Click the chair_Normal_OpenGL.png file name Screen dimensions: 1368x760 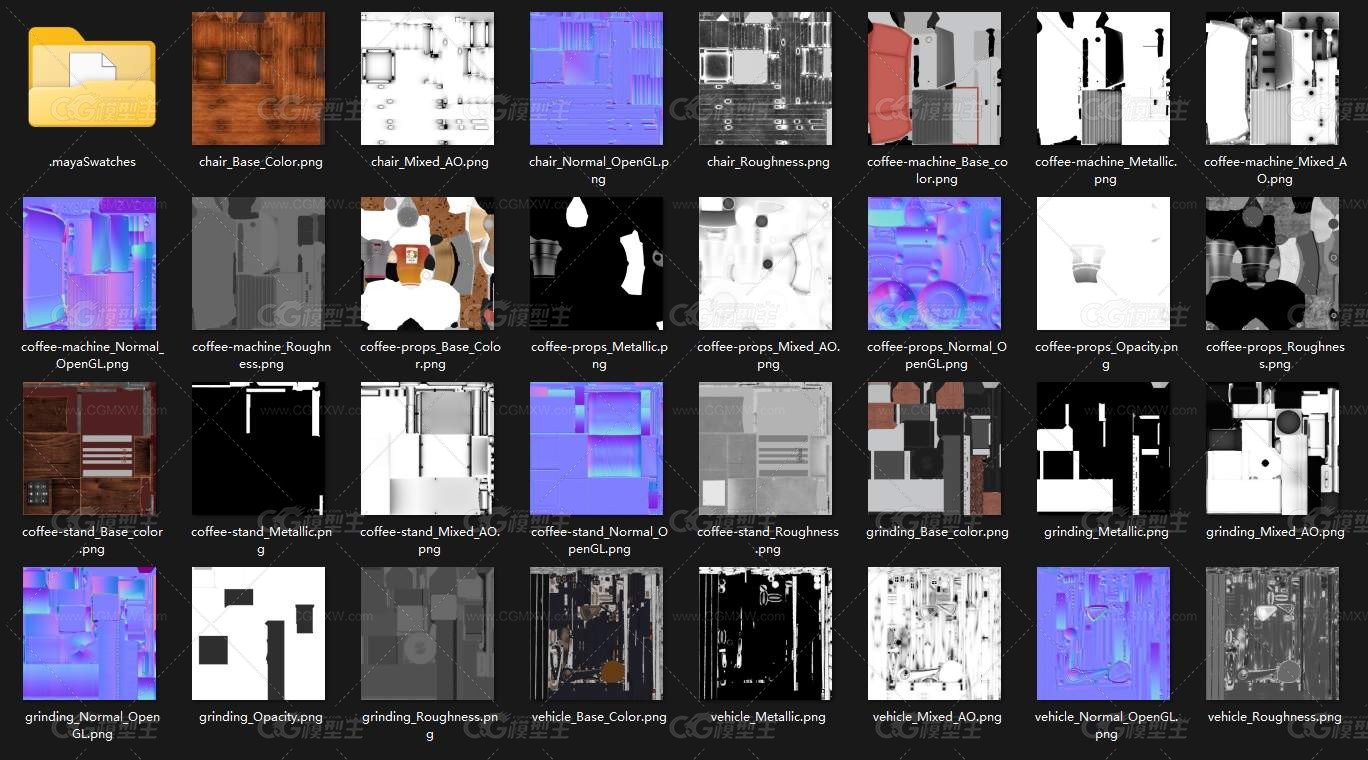pyautogui.click(x=599, y=170)
